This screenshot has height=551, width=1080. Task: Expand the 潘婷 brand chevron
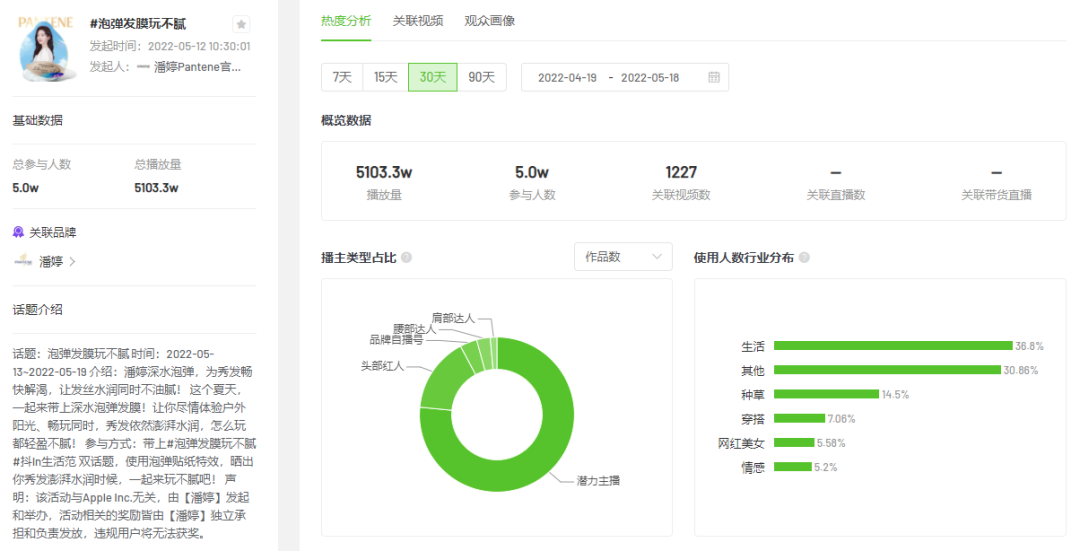point(72,262)
